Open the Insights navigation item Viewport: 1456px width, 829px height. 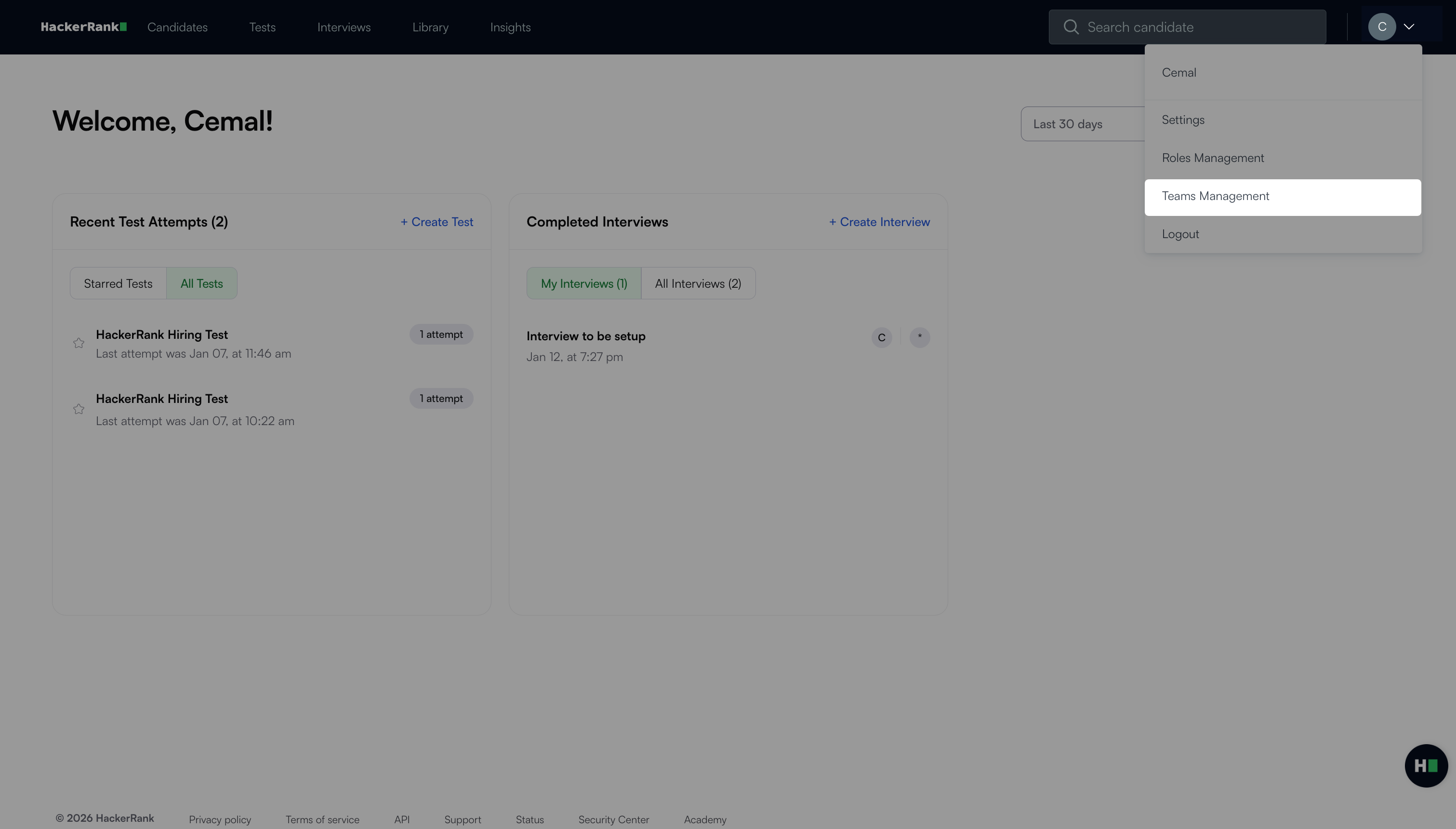click(510, 27)
